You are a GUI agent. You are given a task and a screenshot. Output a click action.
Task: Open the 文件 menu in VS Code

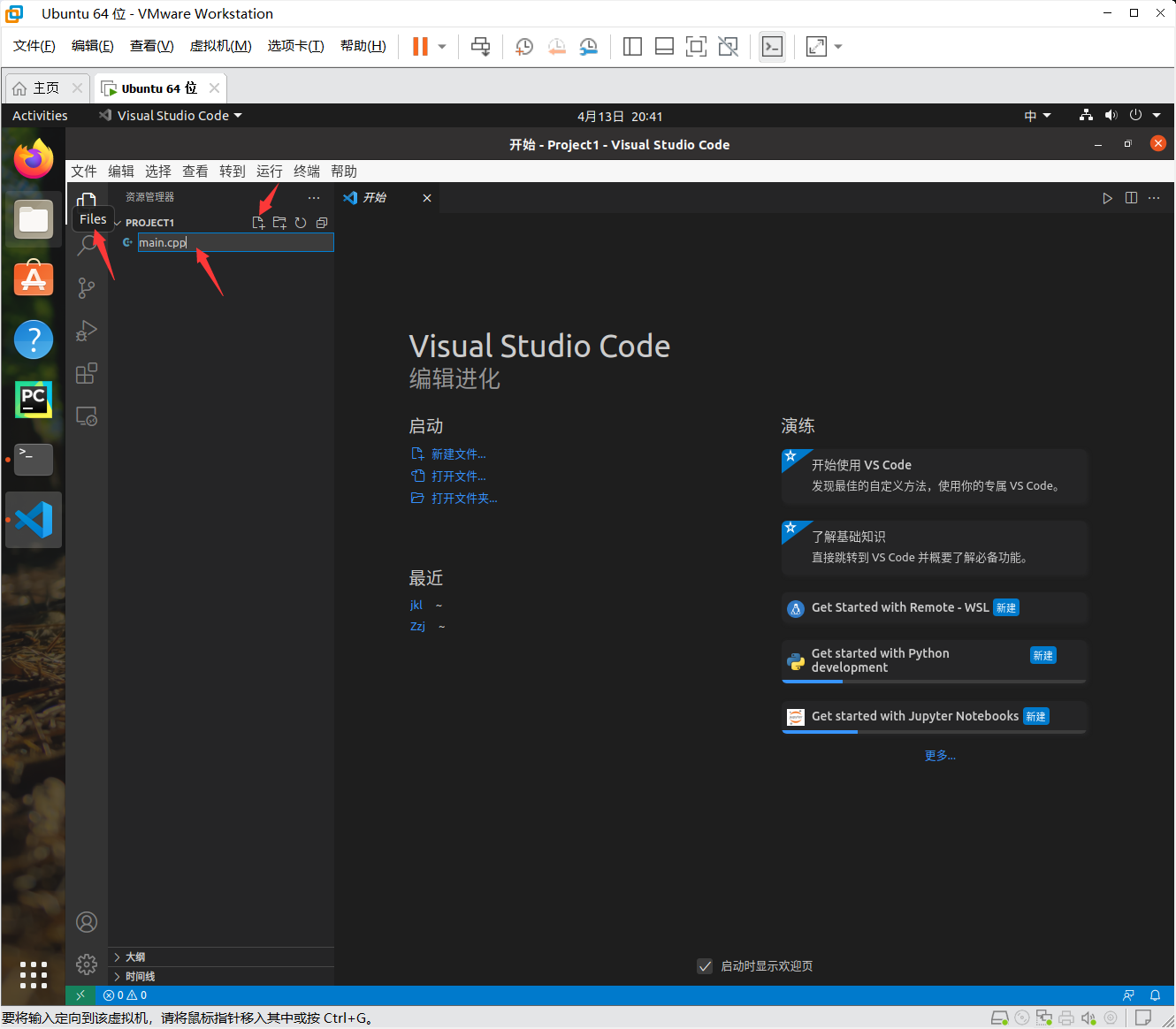(x=84, y=171)
